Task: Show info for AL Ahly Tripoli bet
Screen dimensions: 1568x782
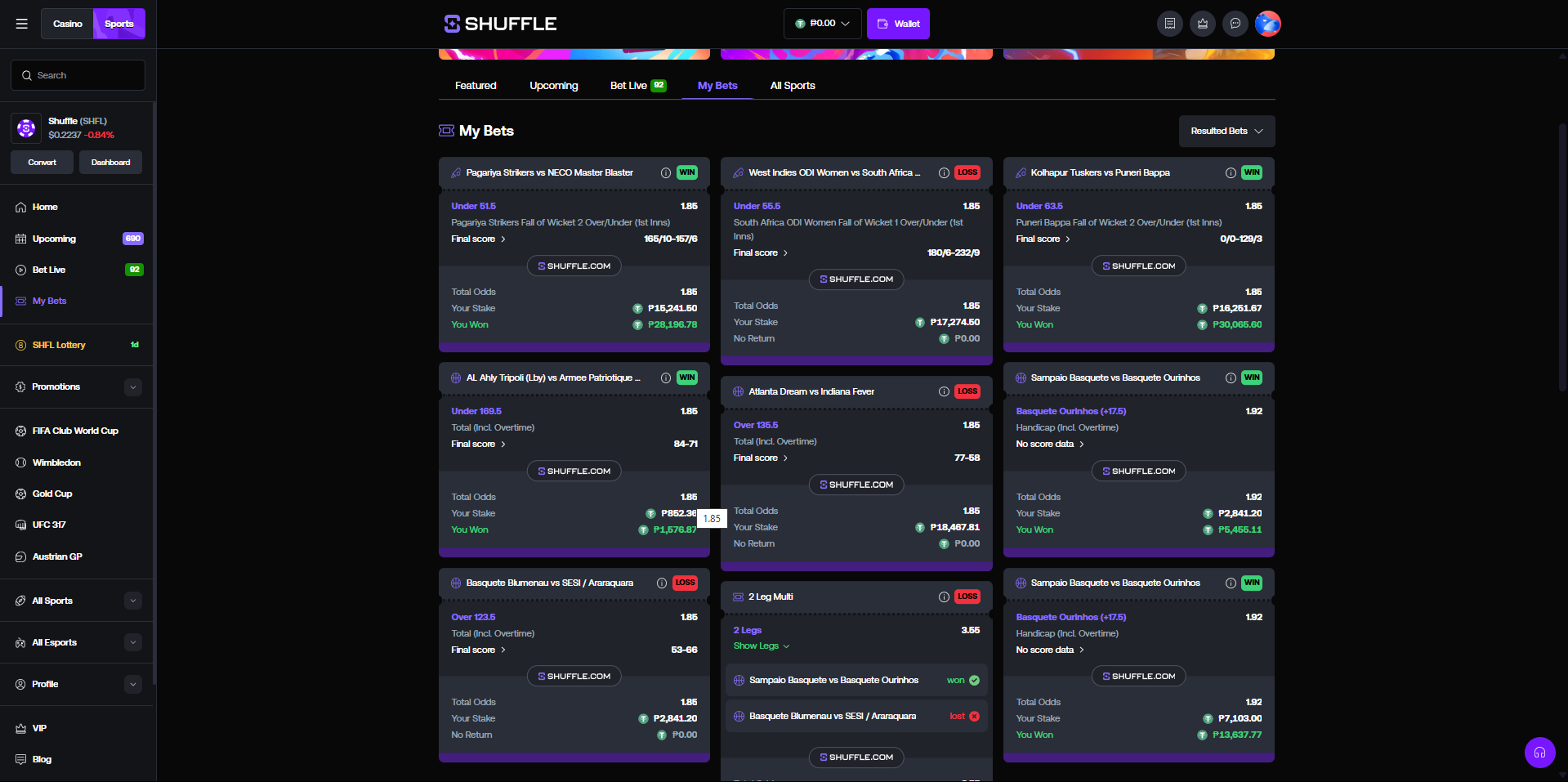Action: click(x=666, y=378)
